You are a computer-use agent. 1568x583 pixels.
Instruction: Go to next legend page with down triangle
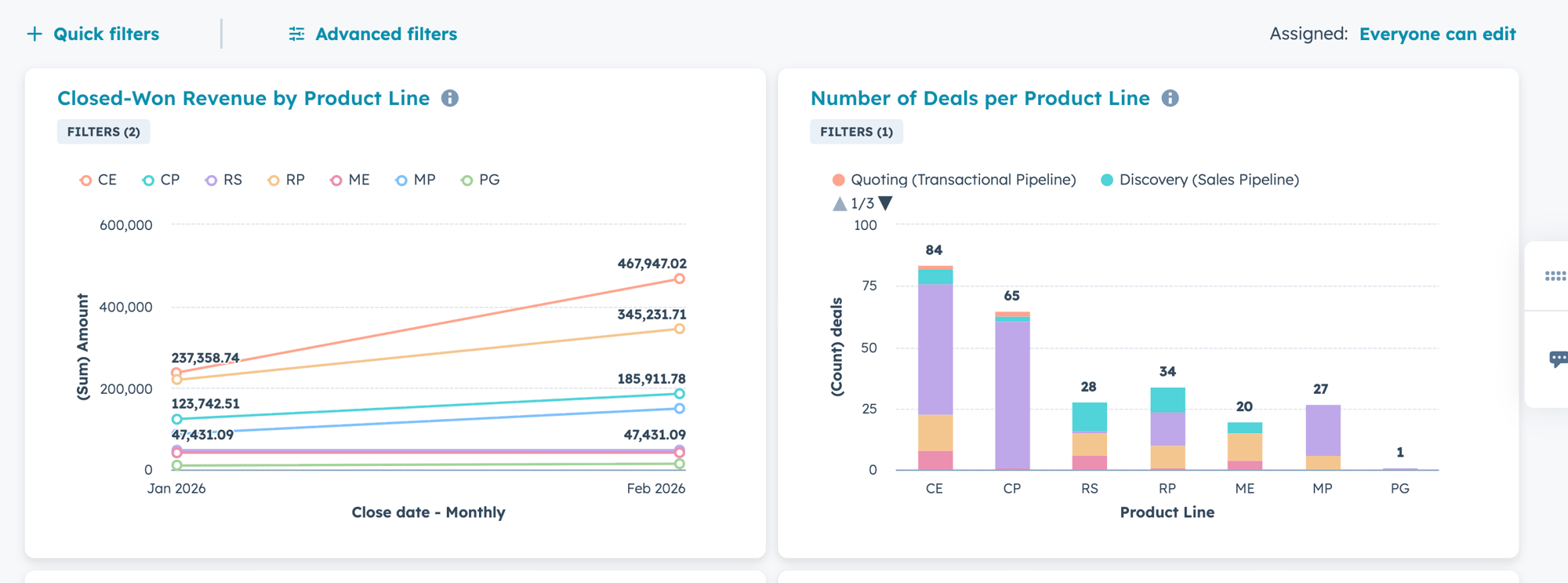[886, 204]
